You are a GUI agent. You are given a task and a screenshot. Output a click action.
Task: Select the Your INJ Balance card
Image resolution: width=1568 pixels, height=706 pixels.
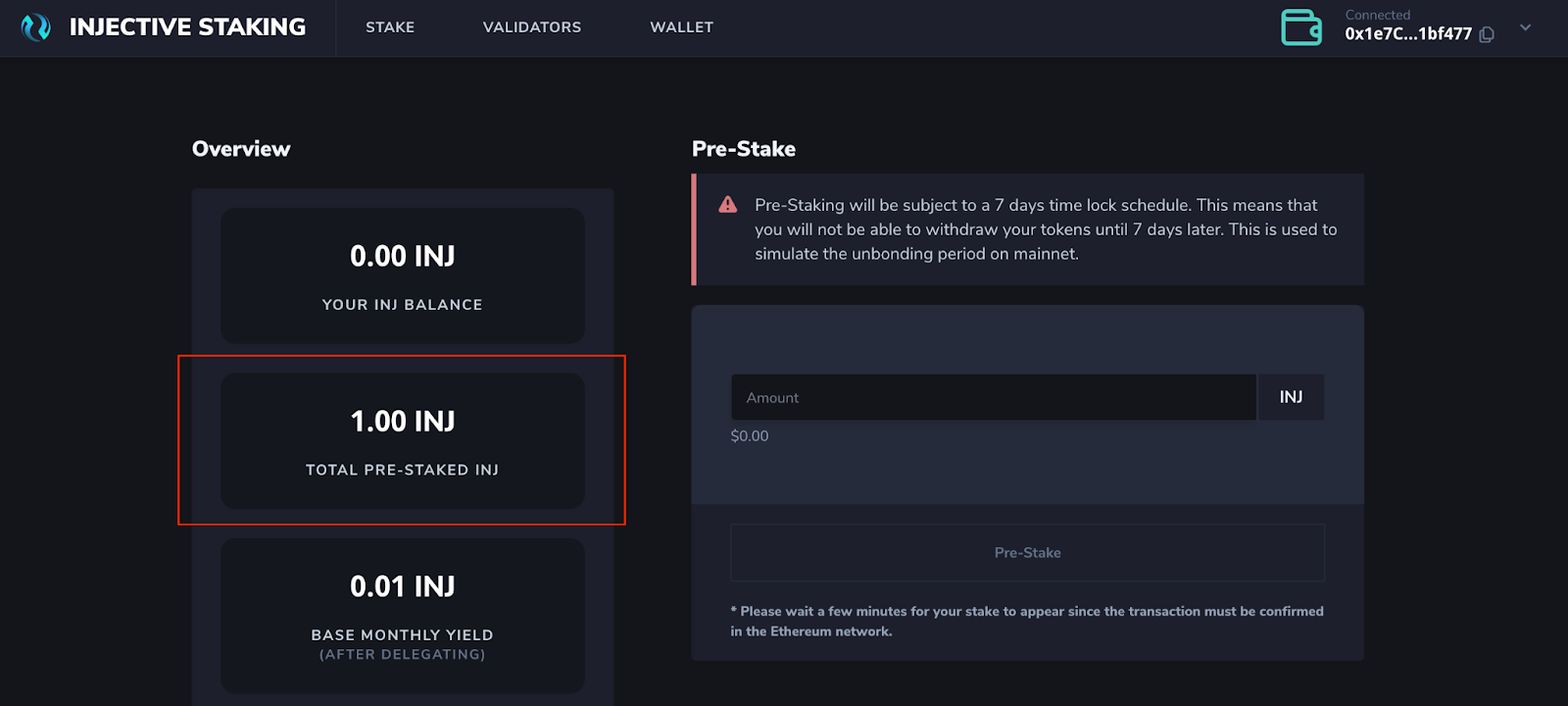(403, 276)
